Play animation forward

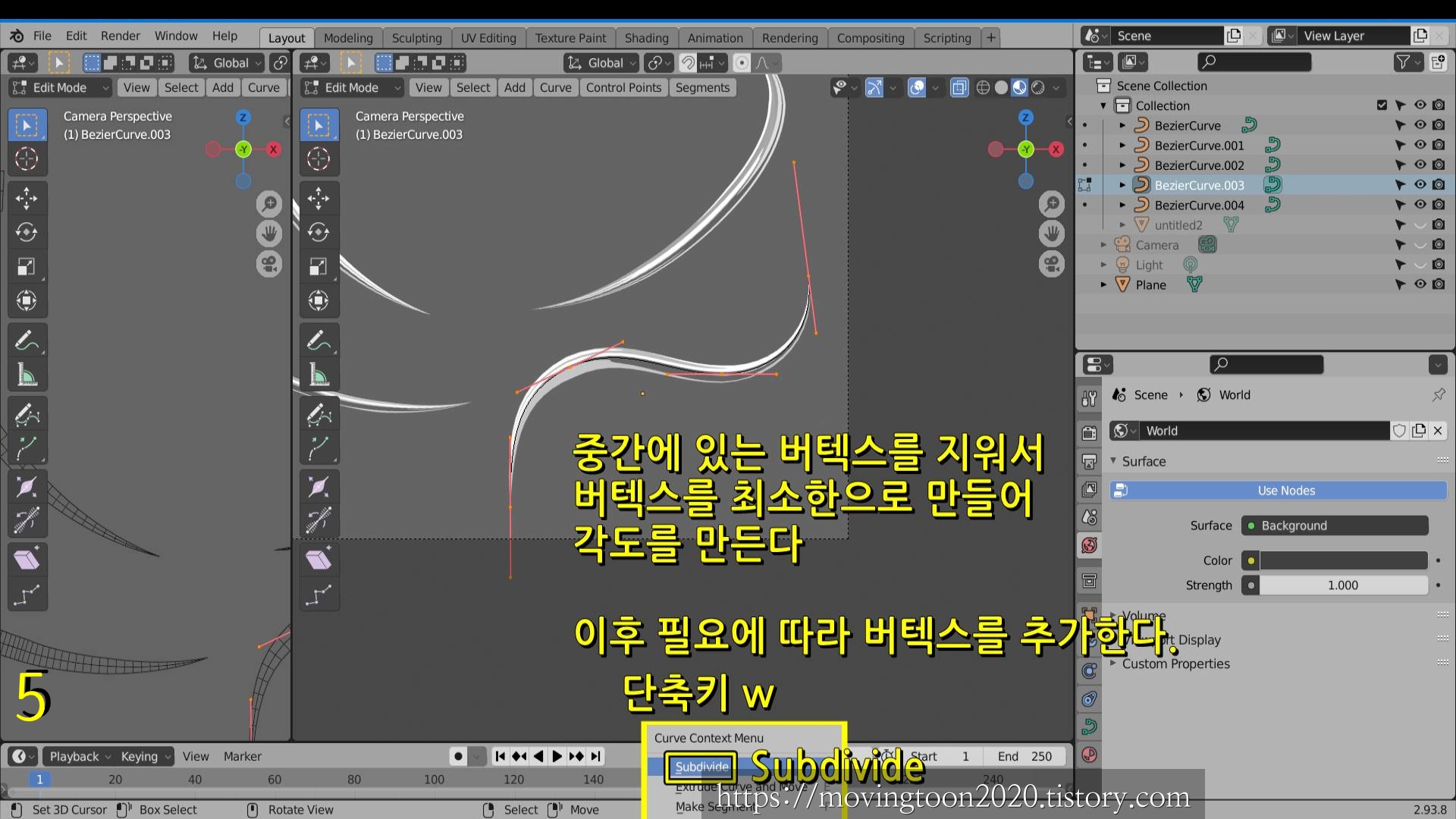tap(557, 756)
